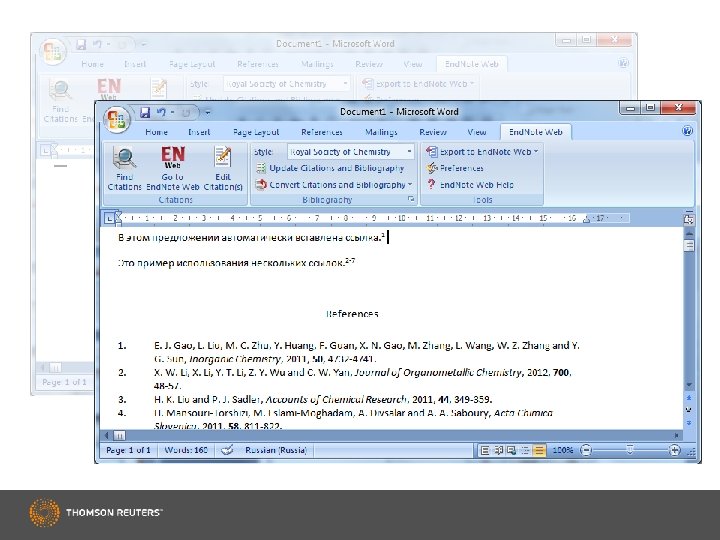Switch to the Home tab in front window

point(156,132)
